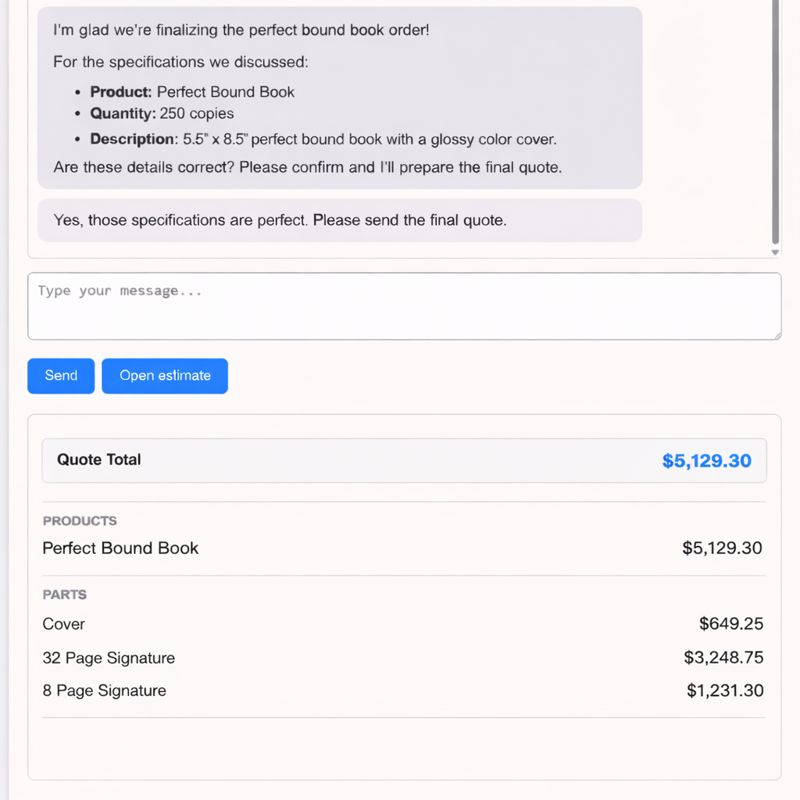The width and height of the screenshot is (800, 800).
Task: Expand the PRODUCTS section header
Action: 80,521
